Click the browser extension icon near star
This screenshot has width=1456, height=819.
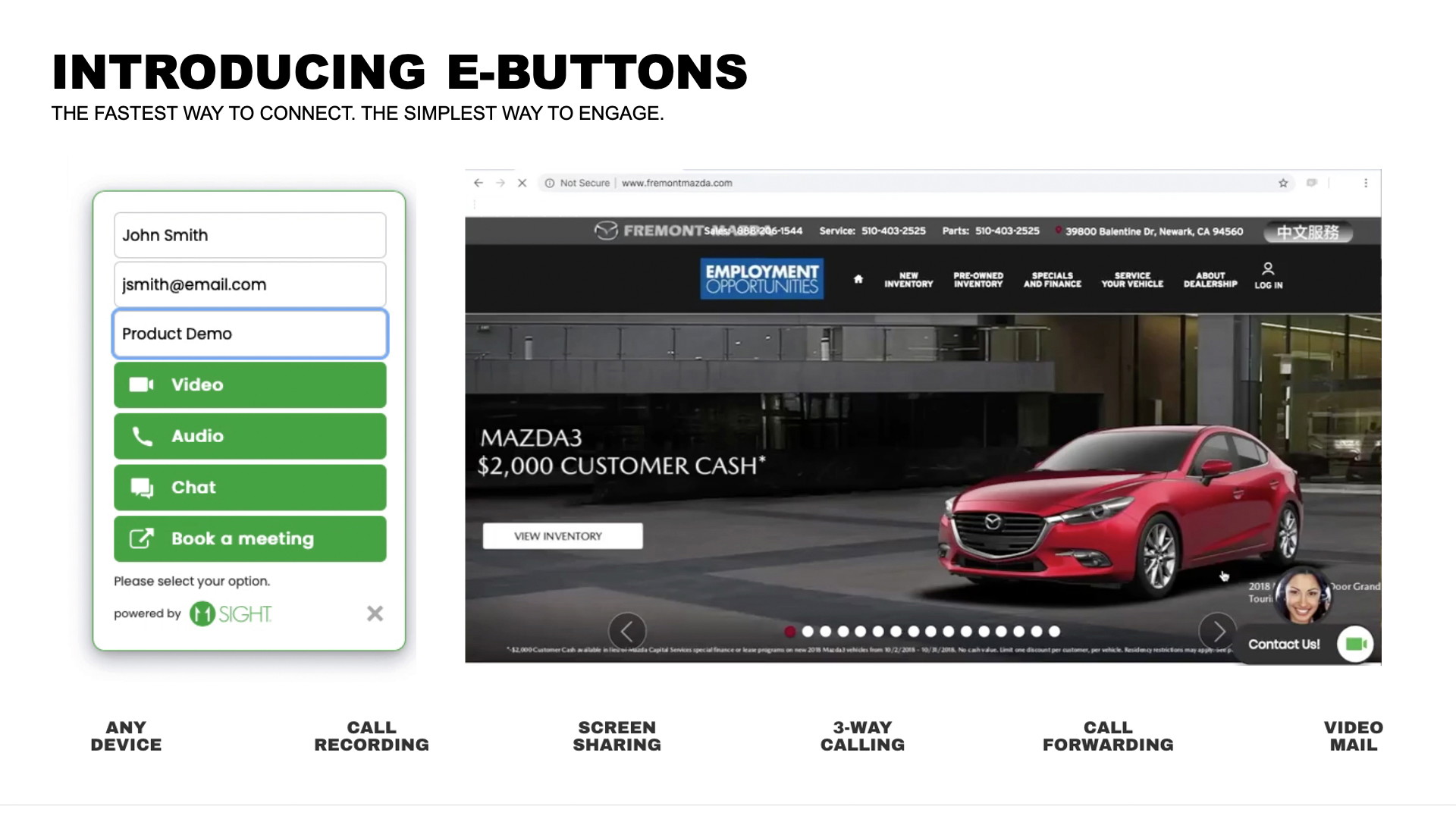point(1312,183)
